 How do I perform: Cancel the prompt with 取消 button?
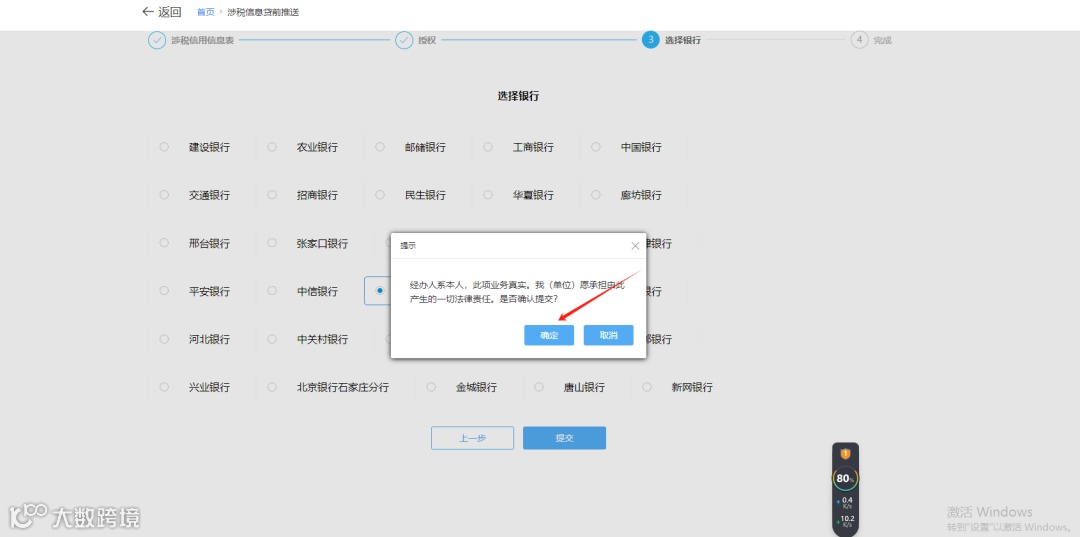[608, 335]
